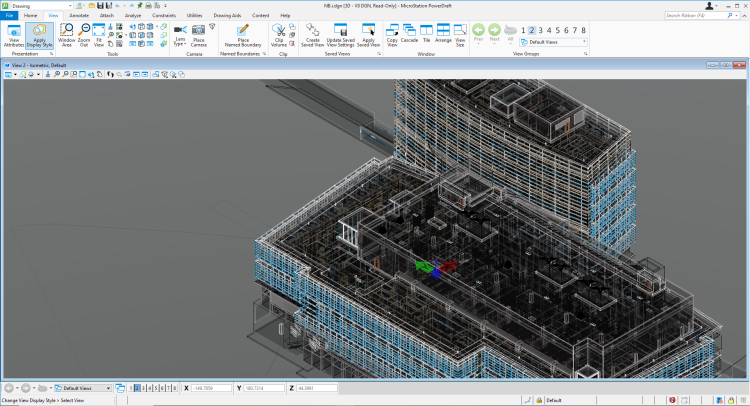Open the Default Views dropdown in ribbon
This screenshot has height=406, width=750.
click(x=556, y=42)
